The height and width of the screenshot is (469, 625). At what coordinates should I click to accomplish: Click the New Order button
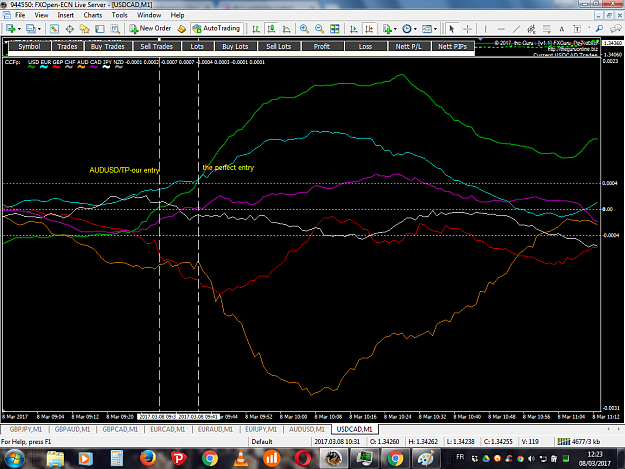150,28
